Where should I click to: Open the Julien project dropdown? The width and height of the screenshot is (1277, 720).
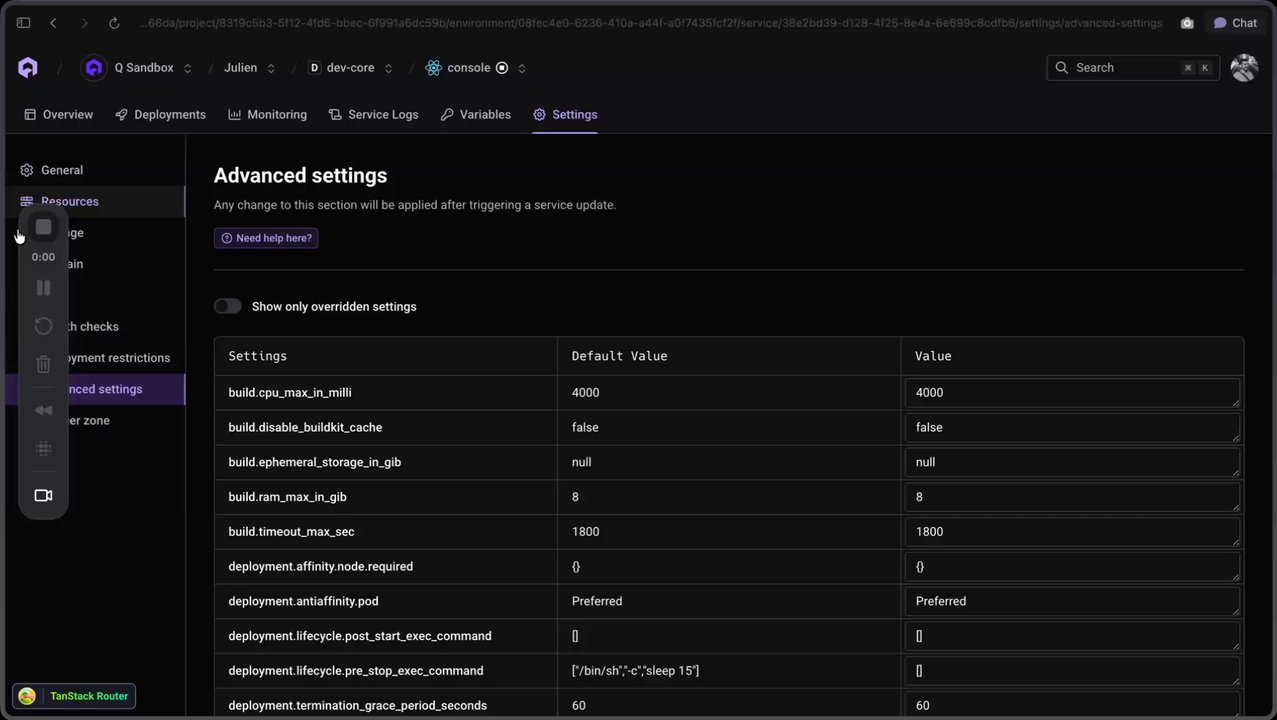point(271,68)
